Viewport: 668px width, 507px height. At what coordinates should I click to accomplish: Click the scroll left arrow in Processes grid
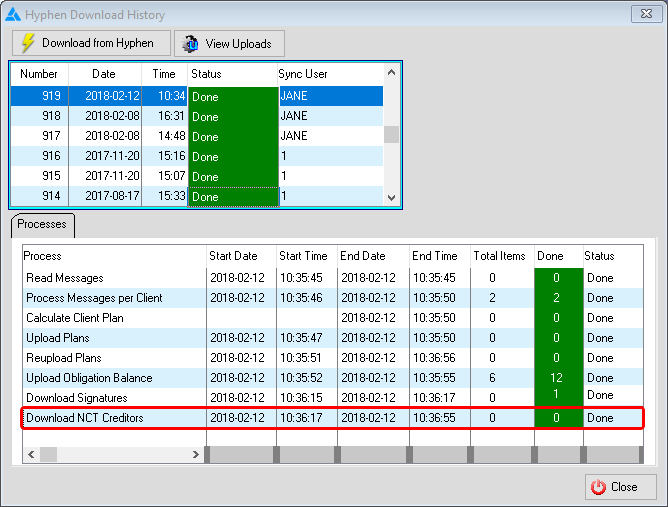pos(30,454)
